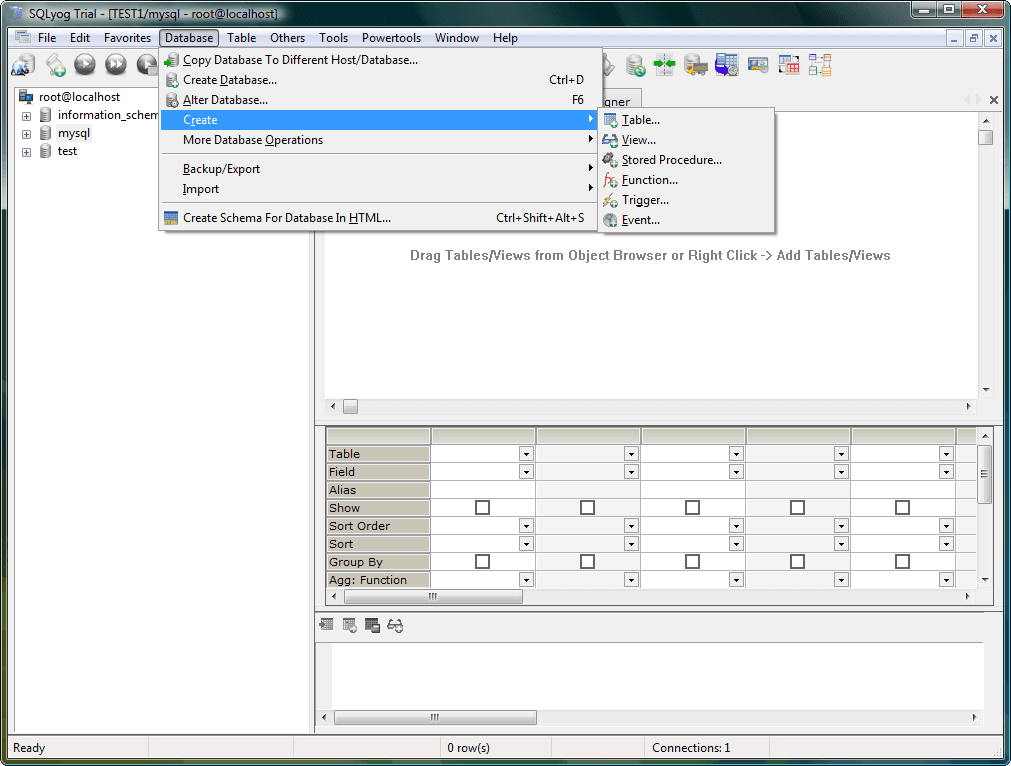Open the migration toolkit truck icon

pyautogui.click(x=695, y=64)
